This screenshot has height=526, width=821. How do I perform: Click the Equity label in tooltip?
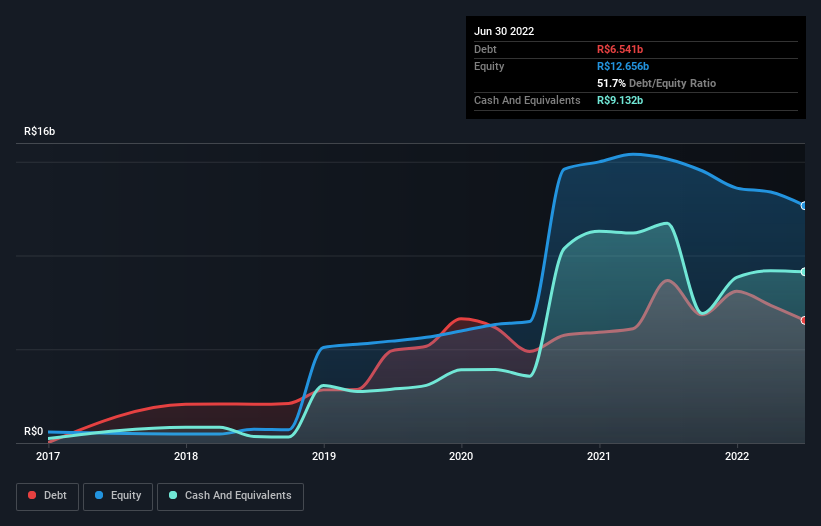point(489,66)
